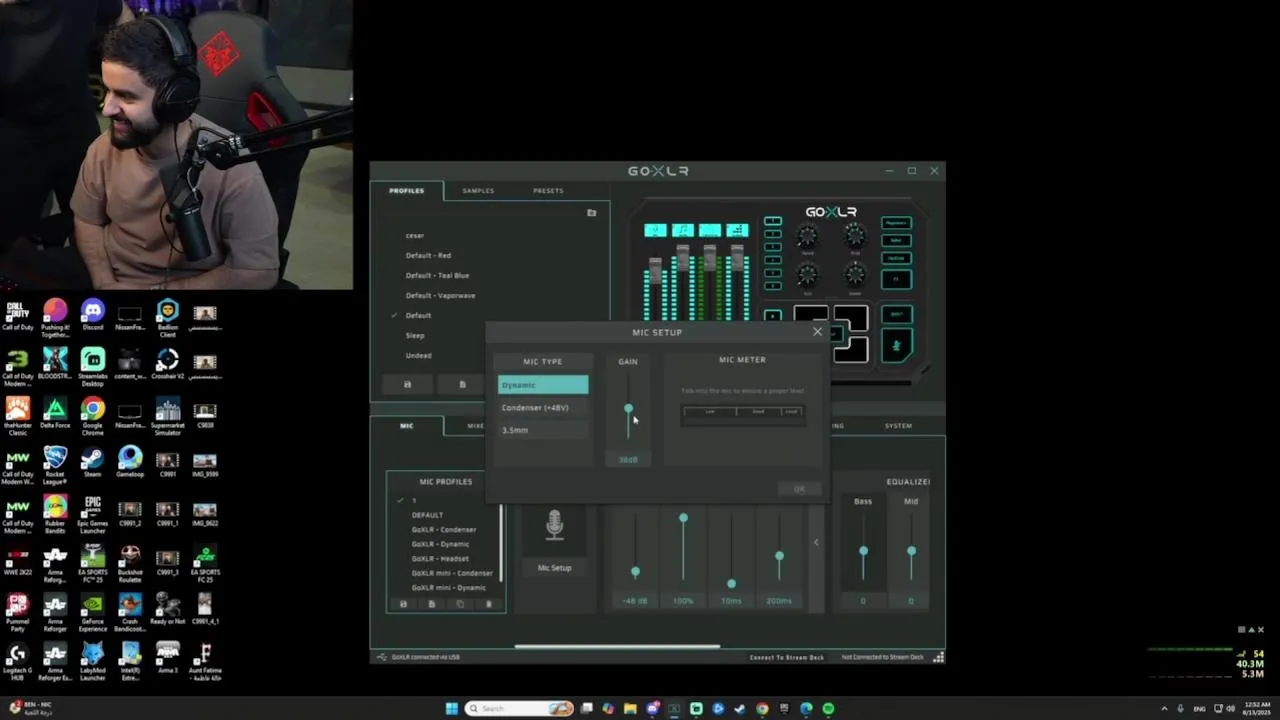Image resolution: width=1280 pixels, height=720 pixels.
Task: Open Logitech G HUB shortcut
Action: click(x=17, y=660)
